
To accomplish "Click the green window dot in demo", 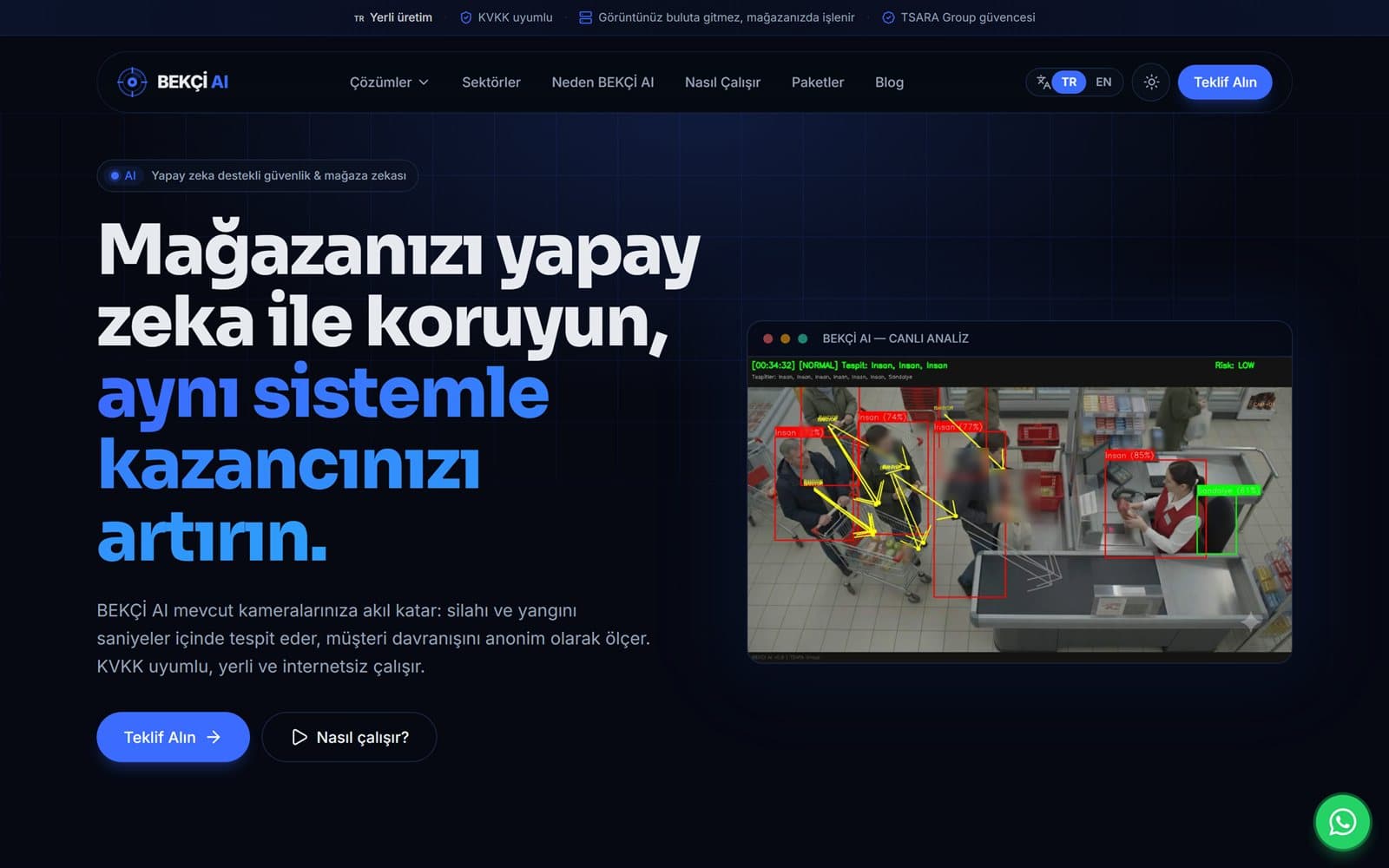I will click(x=803, y=339).
